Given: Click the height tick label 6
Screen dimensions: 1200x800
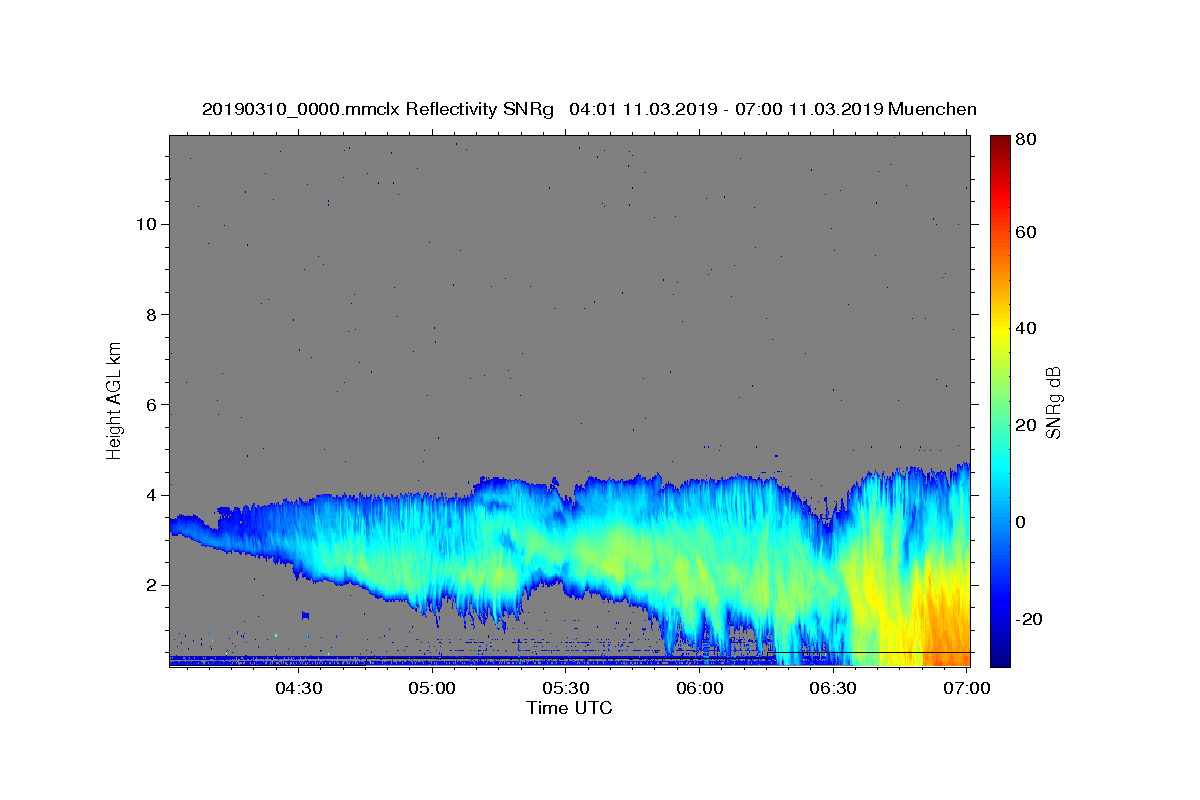Looking at the screenshot, I should point(152,404).
